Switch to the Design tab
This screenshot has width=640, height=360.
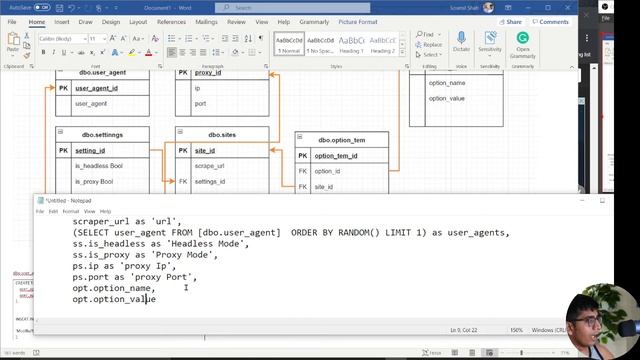111,22
